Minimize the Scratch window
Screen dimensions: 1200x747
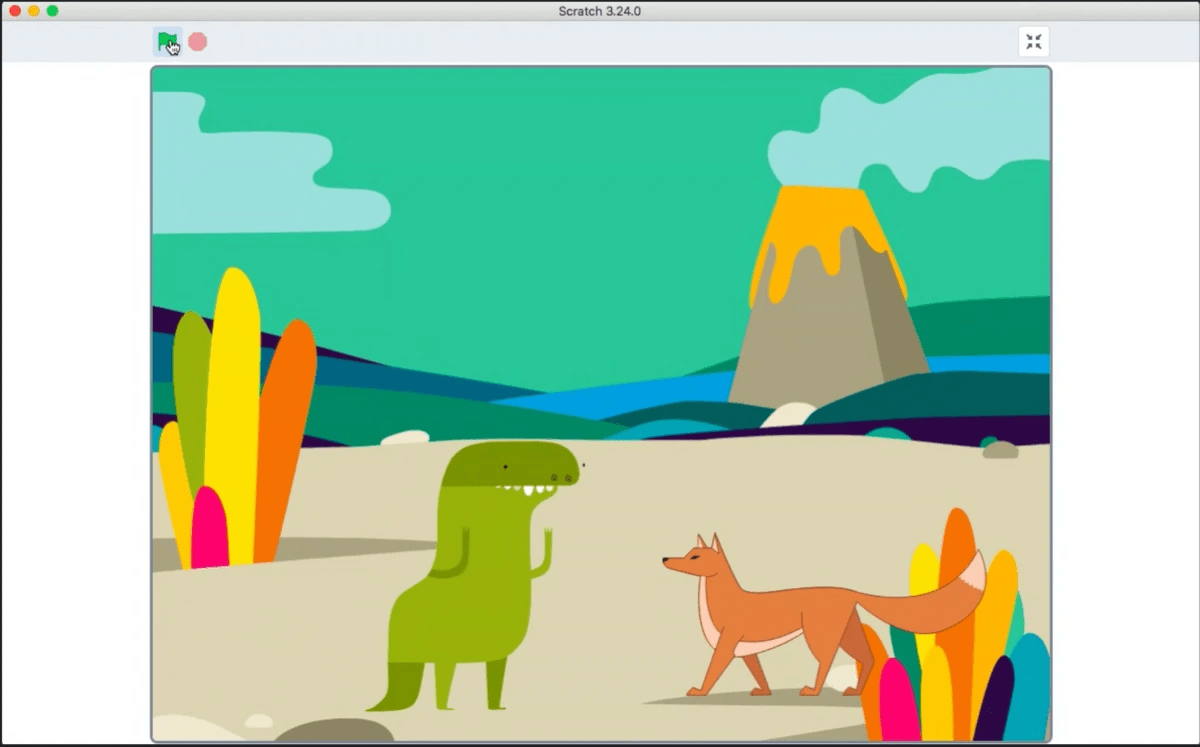point(34,11)
